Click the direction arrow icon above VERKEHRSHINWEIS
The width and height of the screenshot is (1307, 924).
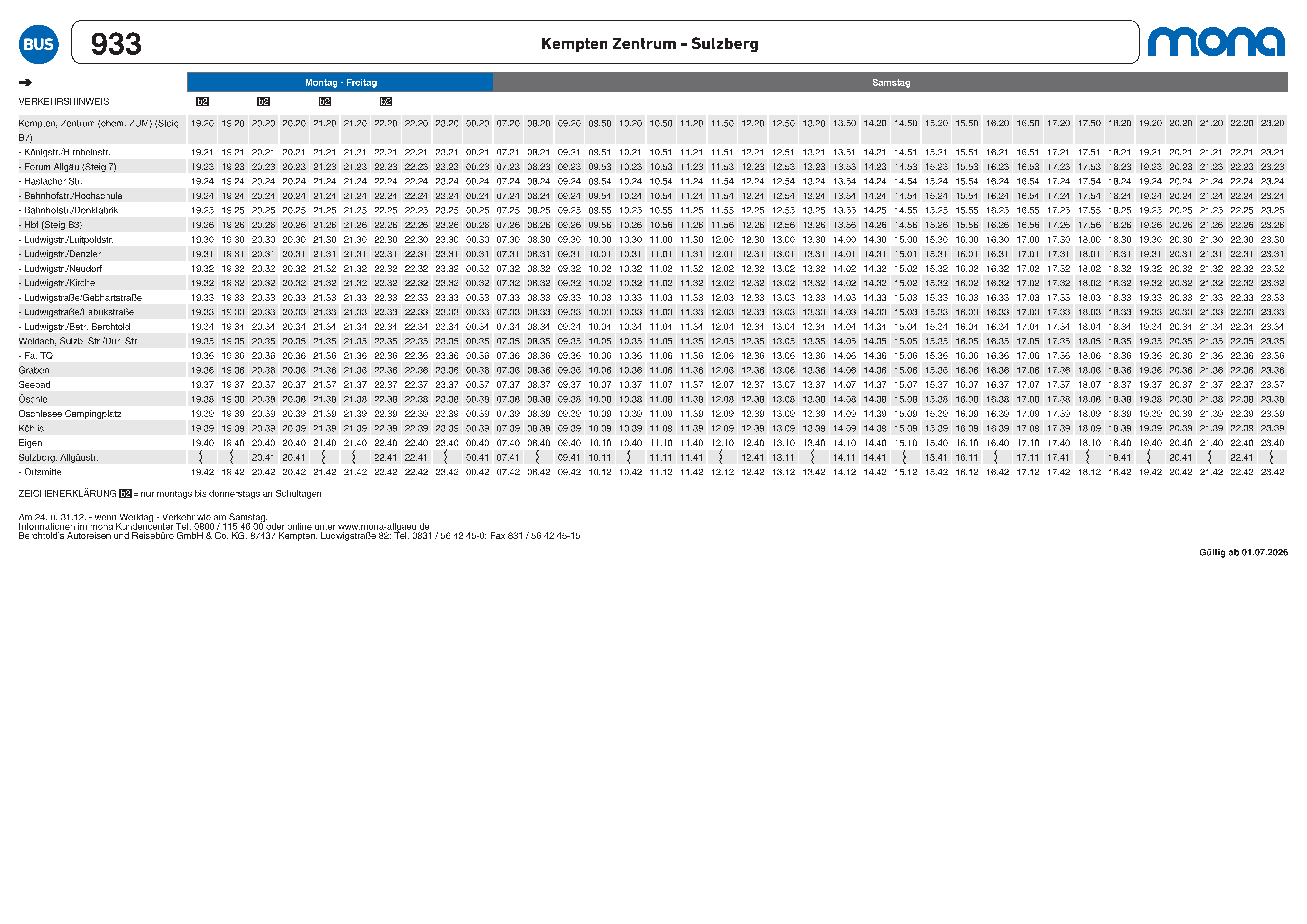[x=25, y=83]
